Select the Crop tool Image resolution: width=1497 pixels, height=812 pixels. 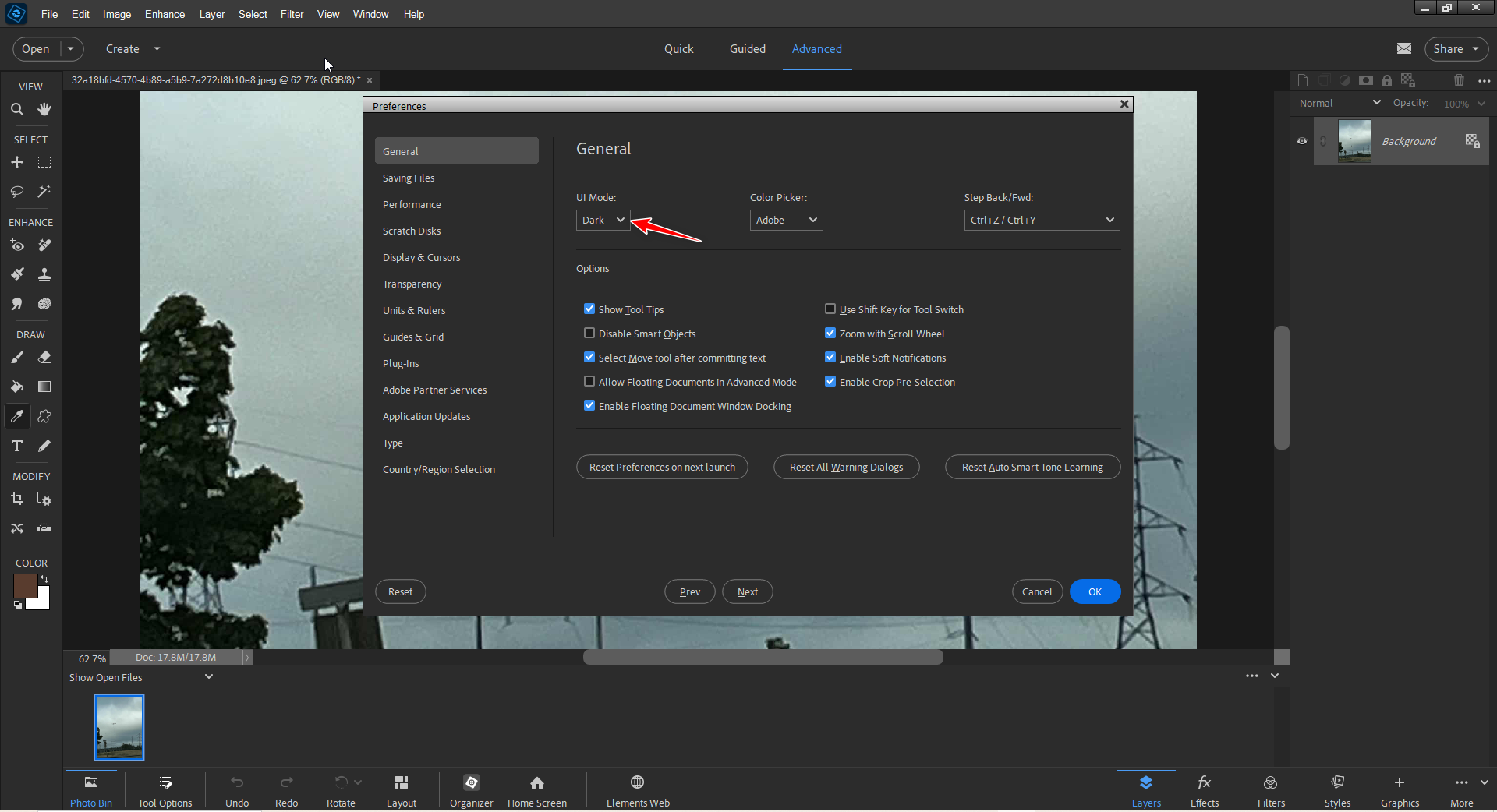pyautogui.click(x=17, y=499)
